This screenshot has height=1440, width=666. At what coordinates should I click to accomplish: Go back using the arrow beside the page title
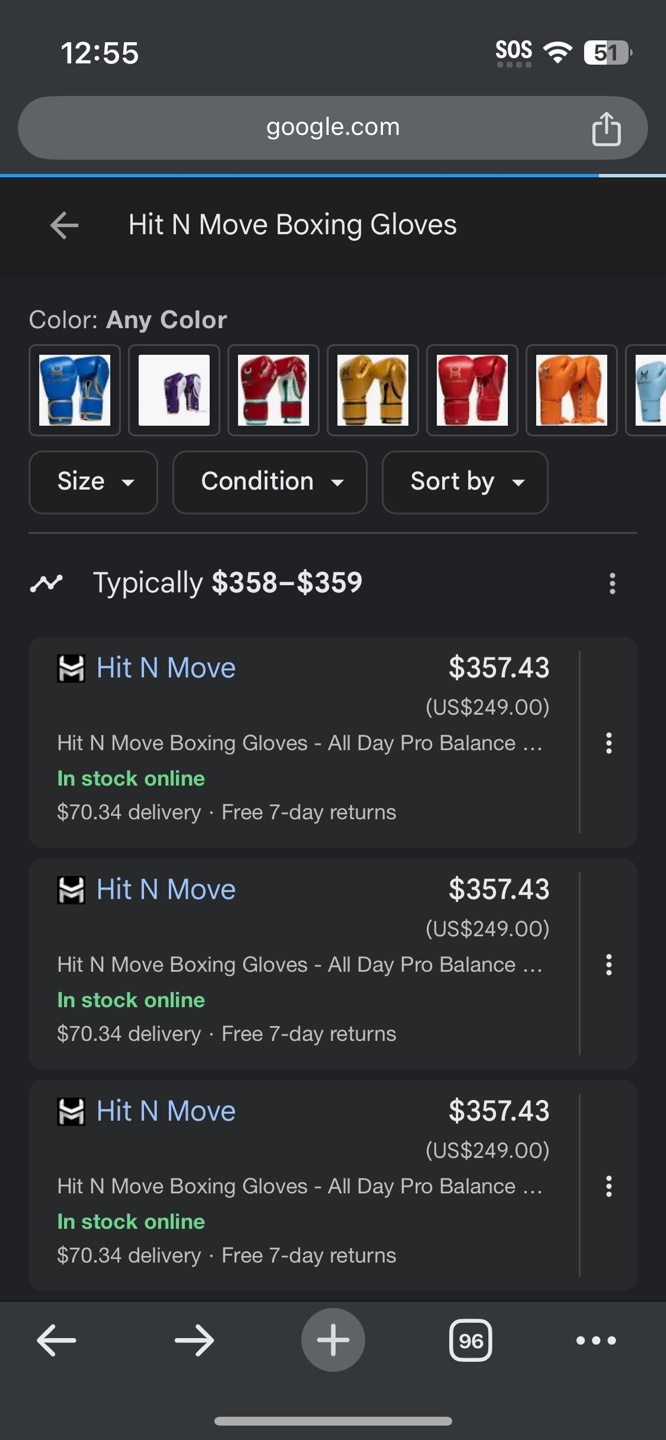pos(64,225)
